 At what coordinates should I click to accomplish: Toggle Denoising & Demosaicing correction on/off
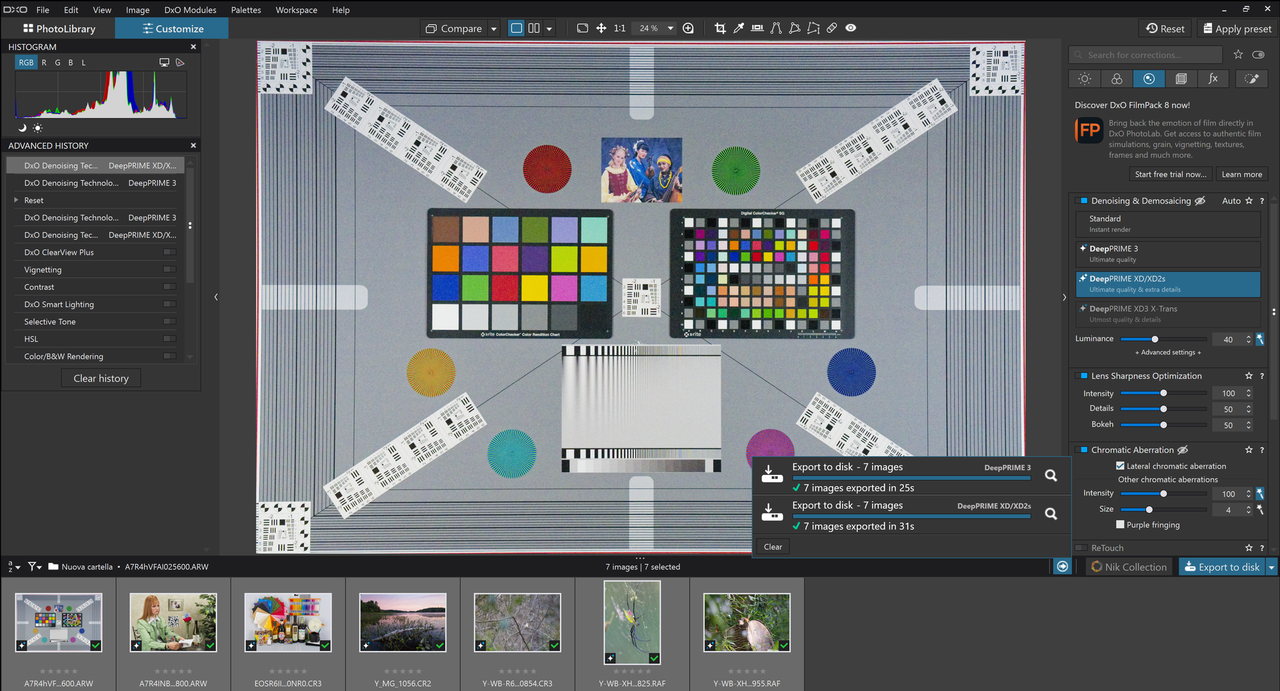1083,201
